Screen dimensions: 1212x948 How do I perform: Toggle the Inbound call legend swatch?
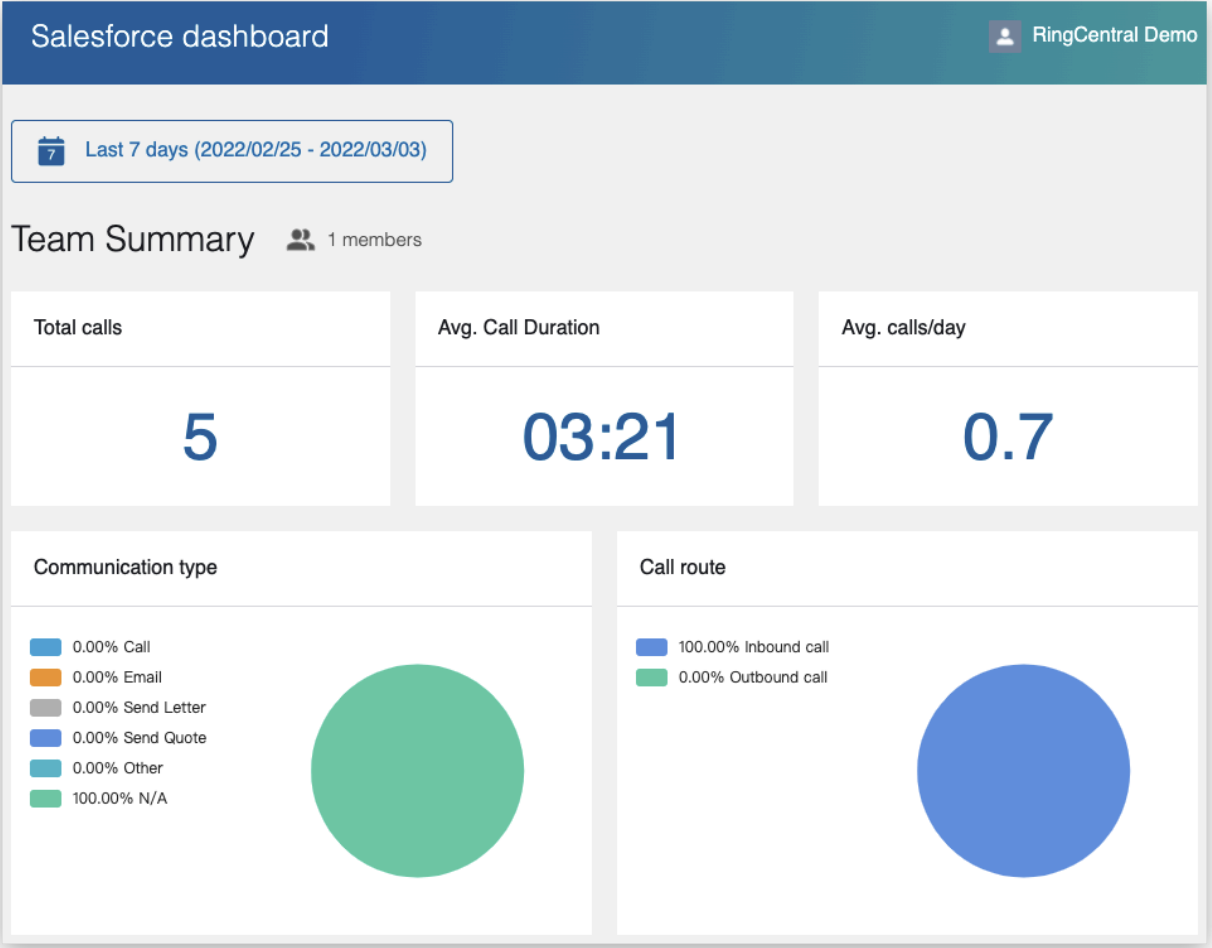point(652,647)
